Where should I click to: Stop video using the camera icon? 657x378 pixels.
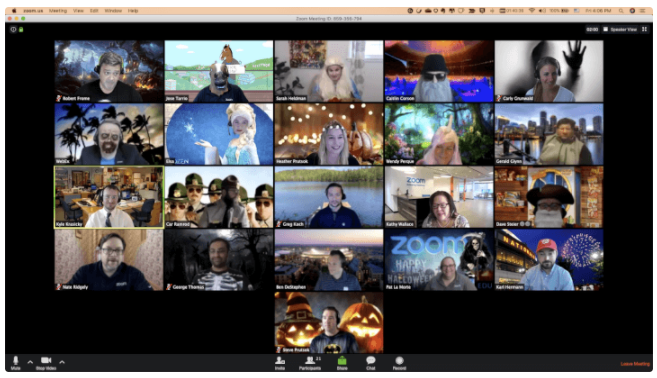(46, 362)
